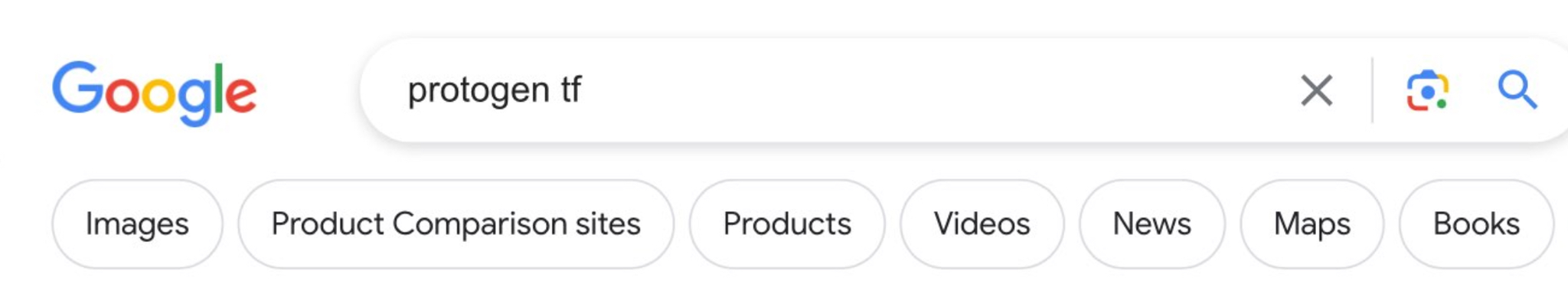Open the Maps results chip
The width and height of the screenshot is (1568, 284).
click(1312, 224)
